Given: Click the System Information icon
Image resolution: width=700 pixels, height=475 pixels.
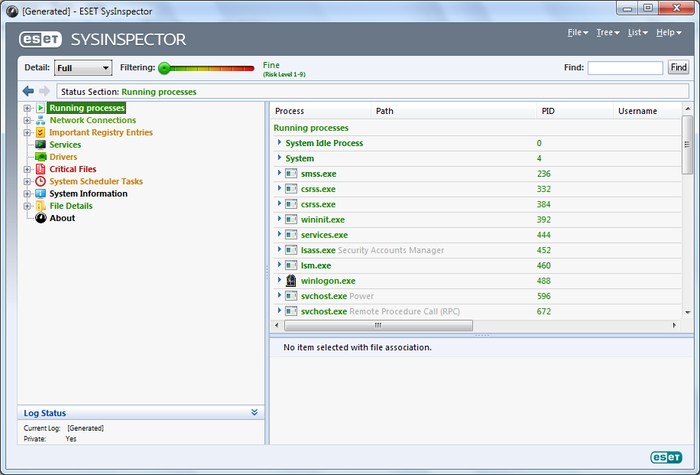Looking at the screenshot, I should [41, 194].
